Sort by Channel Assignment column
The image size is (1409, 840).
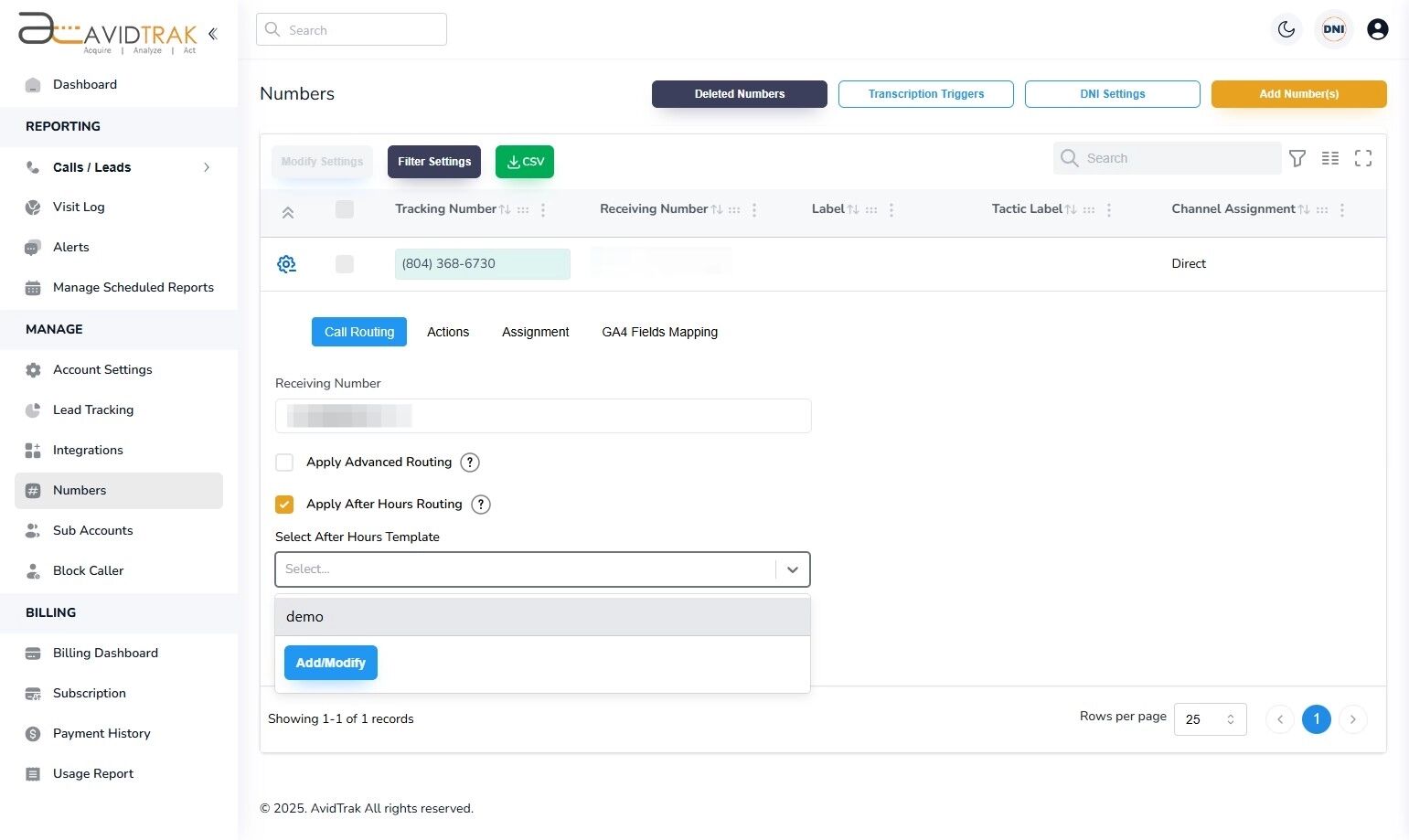[x=1304, y=209]
